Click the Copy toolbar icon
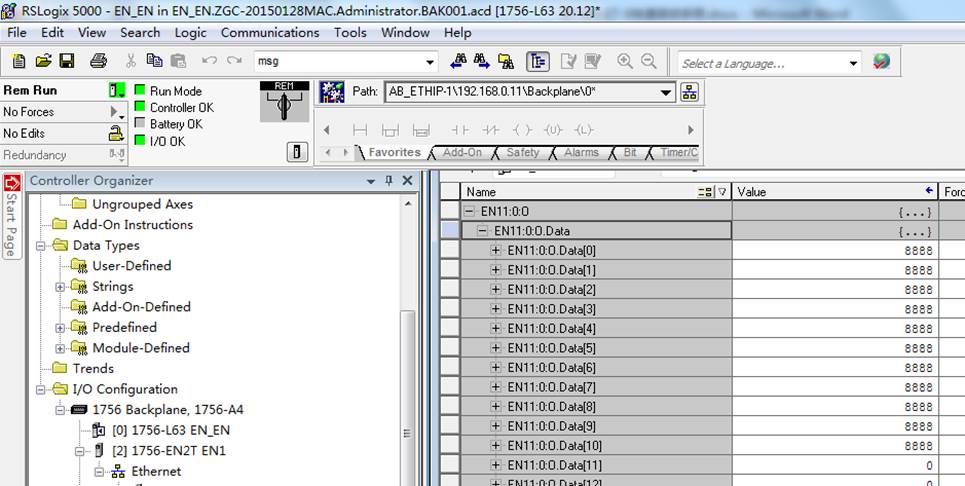965x486 pixels. point(154,60)
